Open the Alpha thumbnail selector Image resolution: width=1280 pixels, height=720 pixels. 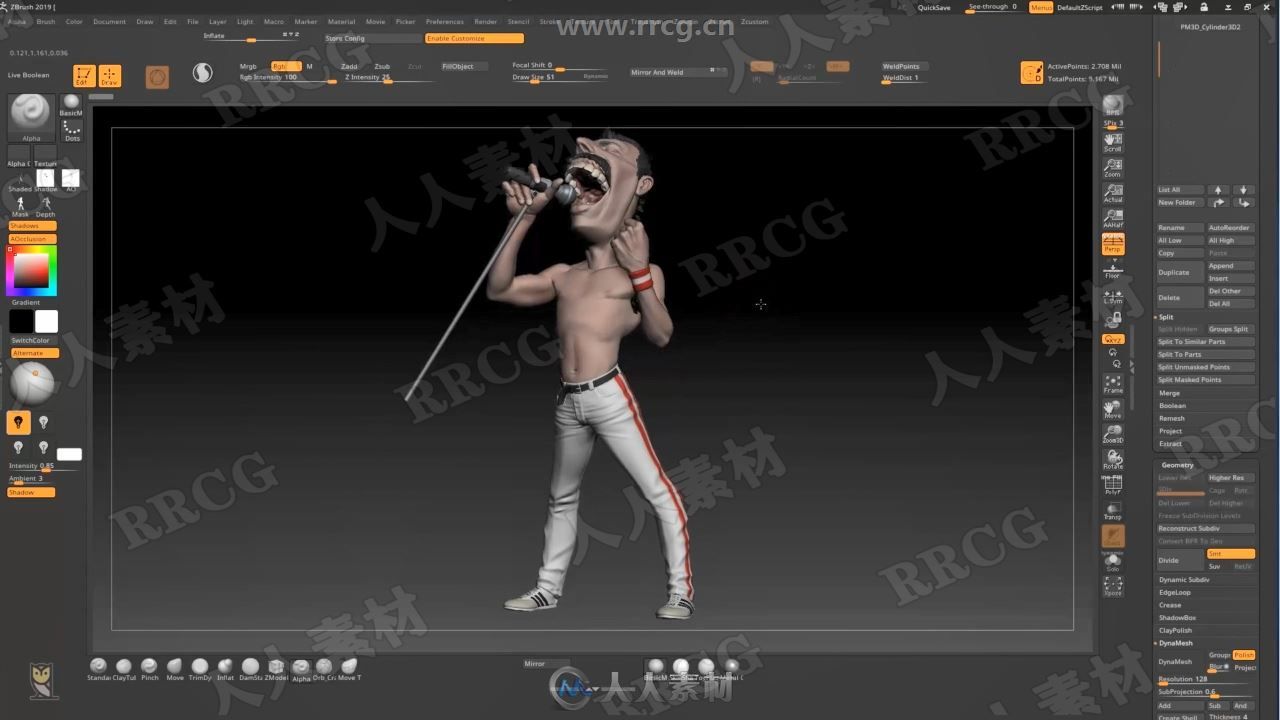pos(31,117)
